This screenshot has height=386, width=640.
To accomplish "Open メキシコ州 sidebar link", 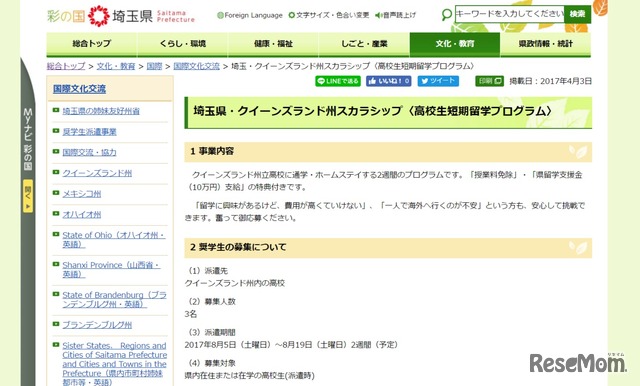I will point(82,194).
